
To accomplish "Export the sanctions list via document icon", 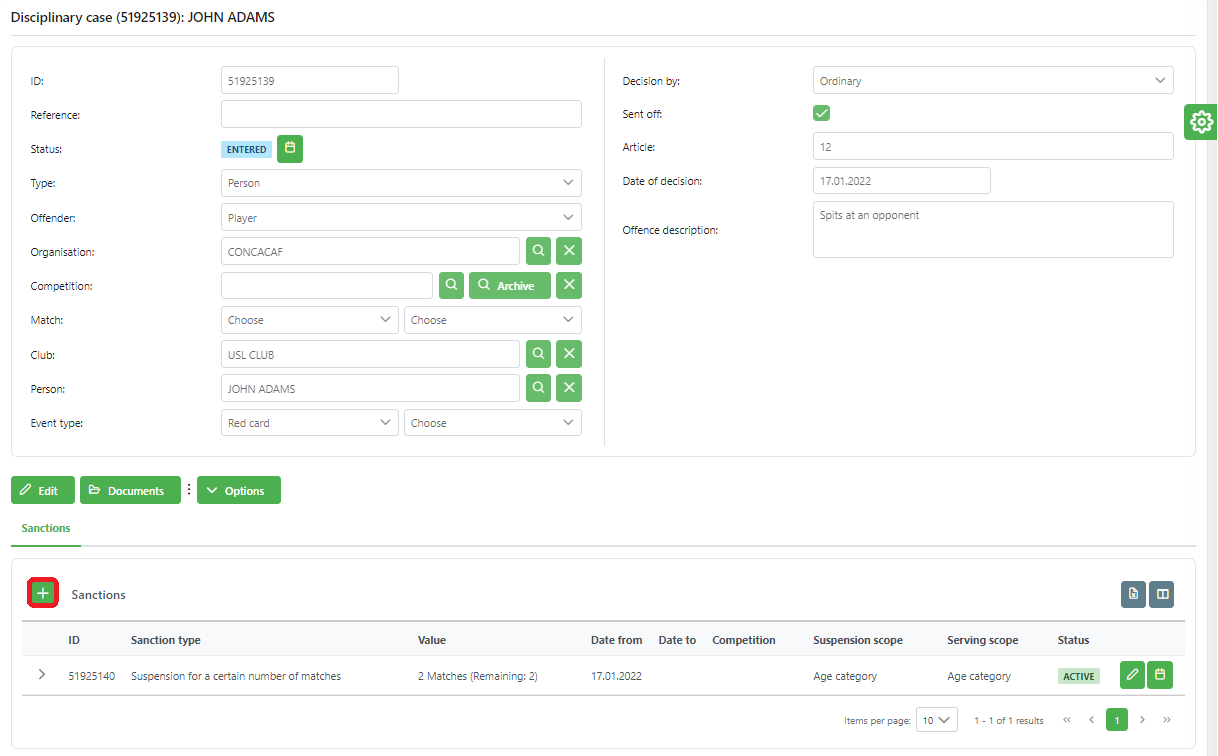I will 1133,594.
